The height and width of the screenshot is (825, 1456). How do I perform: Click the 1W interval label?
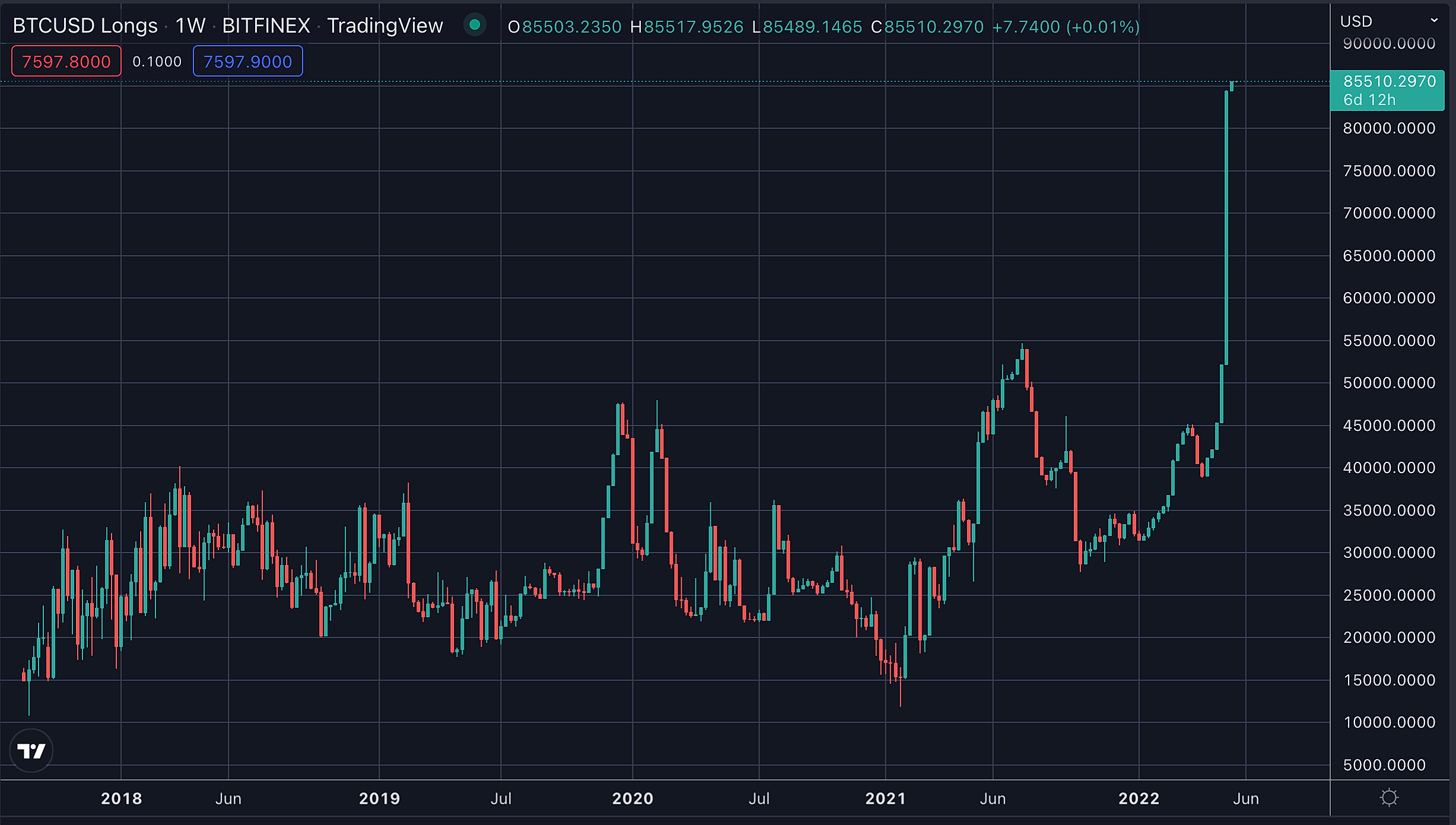(190, 26)
